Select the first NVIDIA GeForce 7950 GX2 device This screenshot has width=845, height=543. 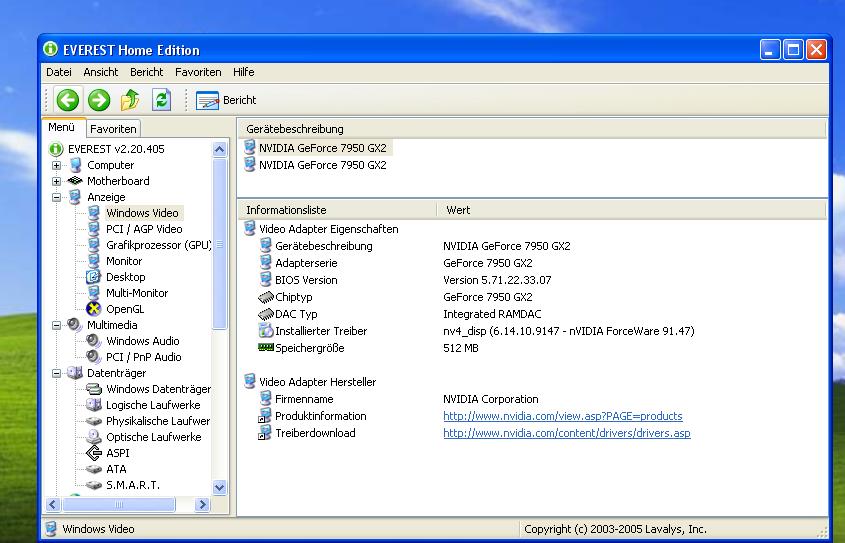[323, 148]
